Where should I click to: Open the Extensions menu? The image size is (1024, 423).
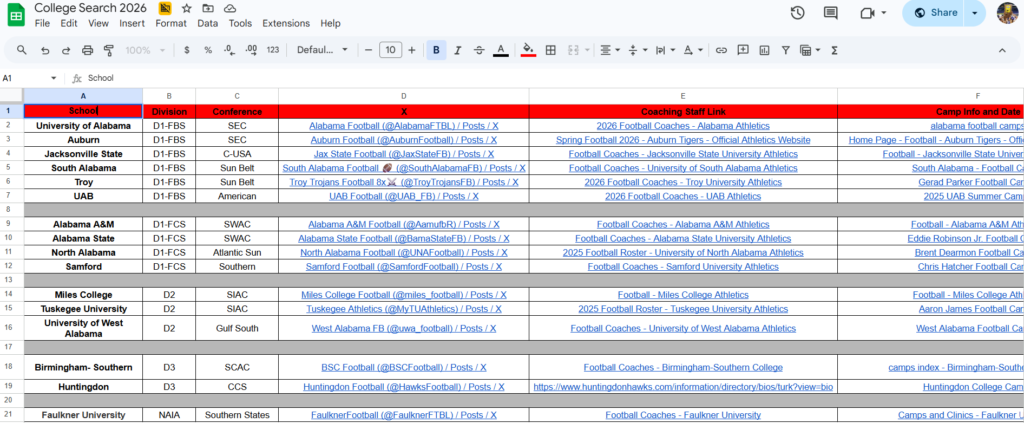coord(286,24)
